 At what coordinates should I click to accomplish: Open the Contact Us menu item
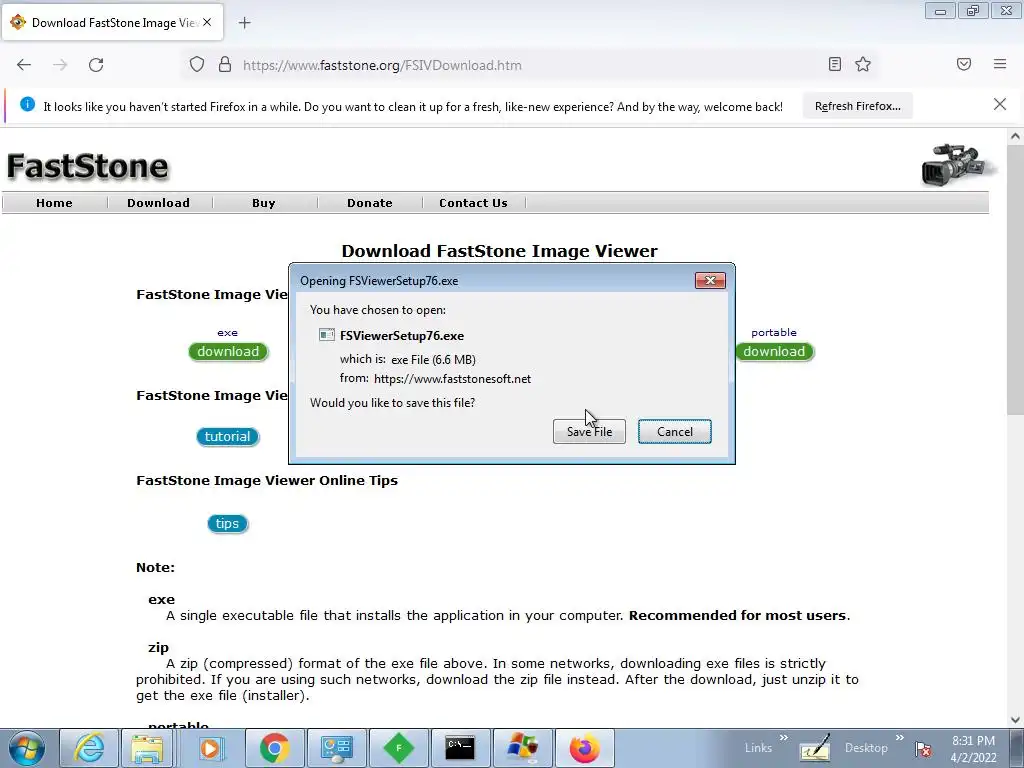(x=473, y=203)
